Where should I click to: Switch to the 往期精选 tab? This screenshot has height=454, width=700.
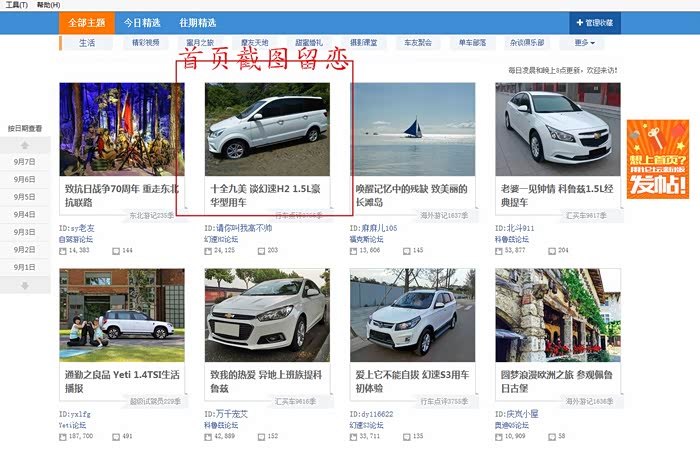click(197, 22)
